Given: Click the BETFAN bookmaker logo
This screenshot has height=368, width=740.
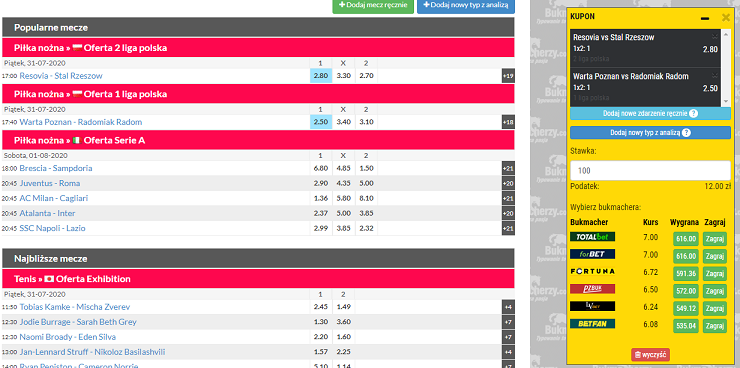Looking at the screenshot, I should click(x=592, y=324).
